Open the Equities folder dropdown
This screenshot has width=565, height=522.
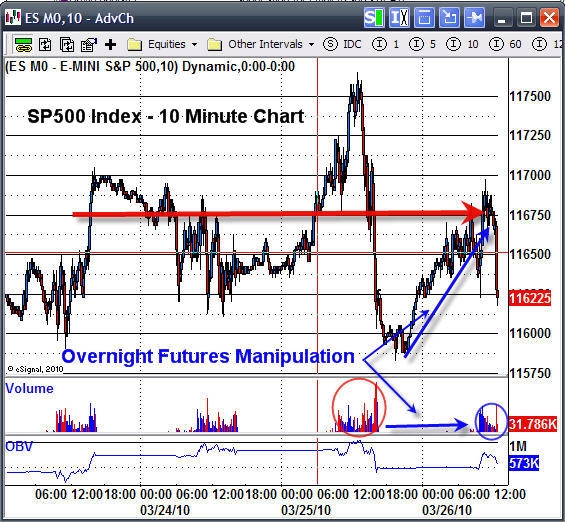click(162, 45)
